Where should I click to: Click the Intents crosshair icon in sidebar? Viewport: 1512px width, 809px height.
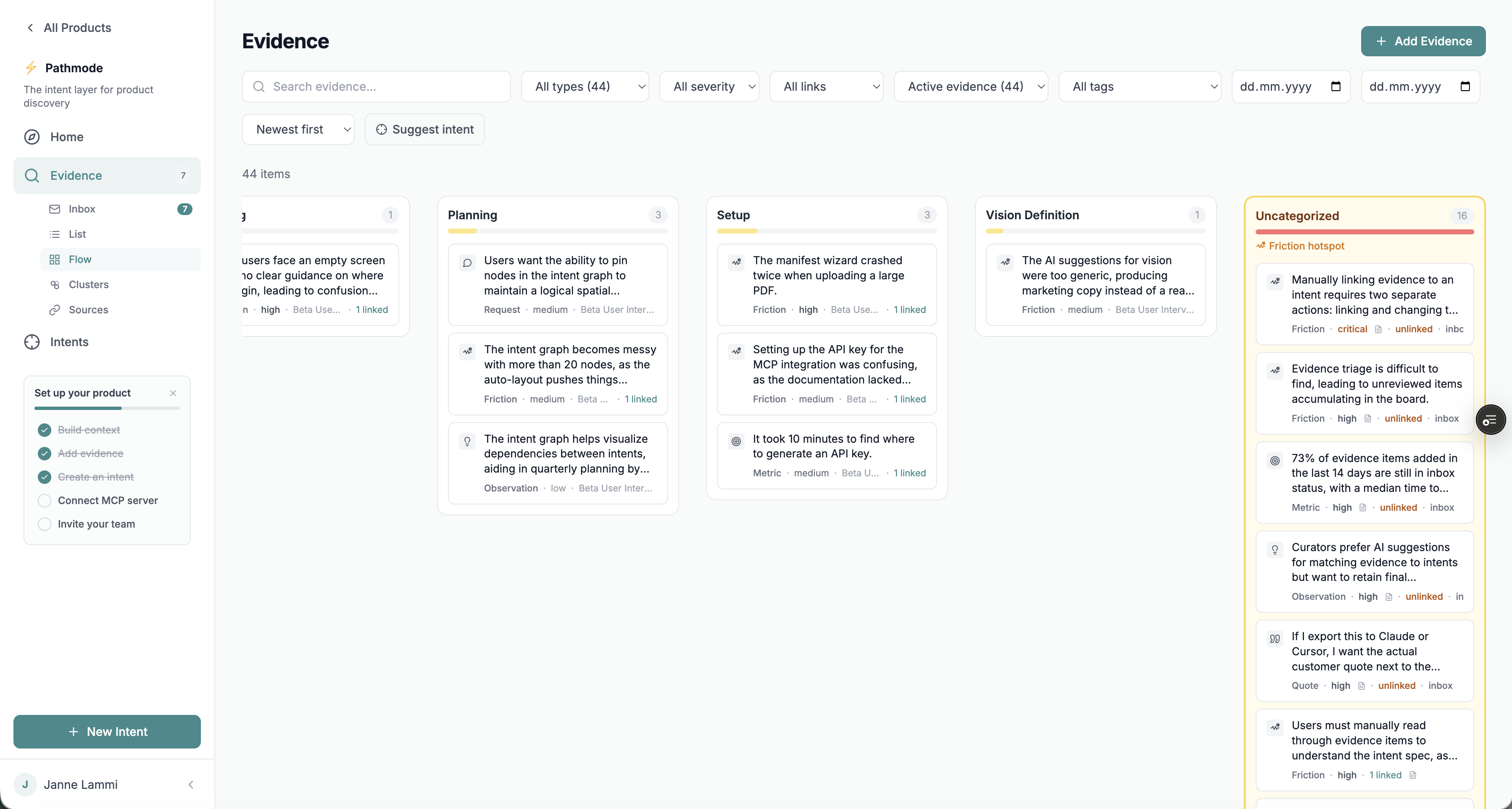pyautogui.click(x=32, y=342)
